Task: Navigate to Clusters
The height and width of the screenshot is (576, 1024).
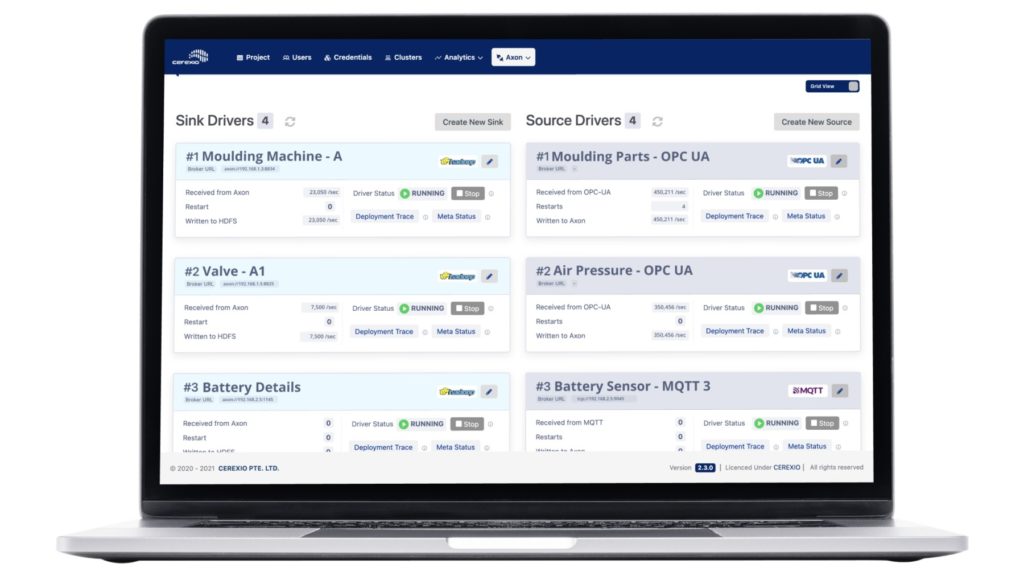Action: click(x=404, y=57)
